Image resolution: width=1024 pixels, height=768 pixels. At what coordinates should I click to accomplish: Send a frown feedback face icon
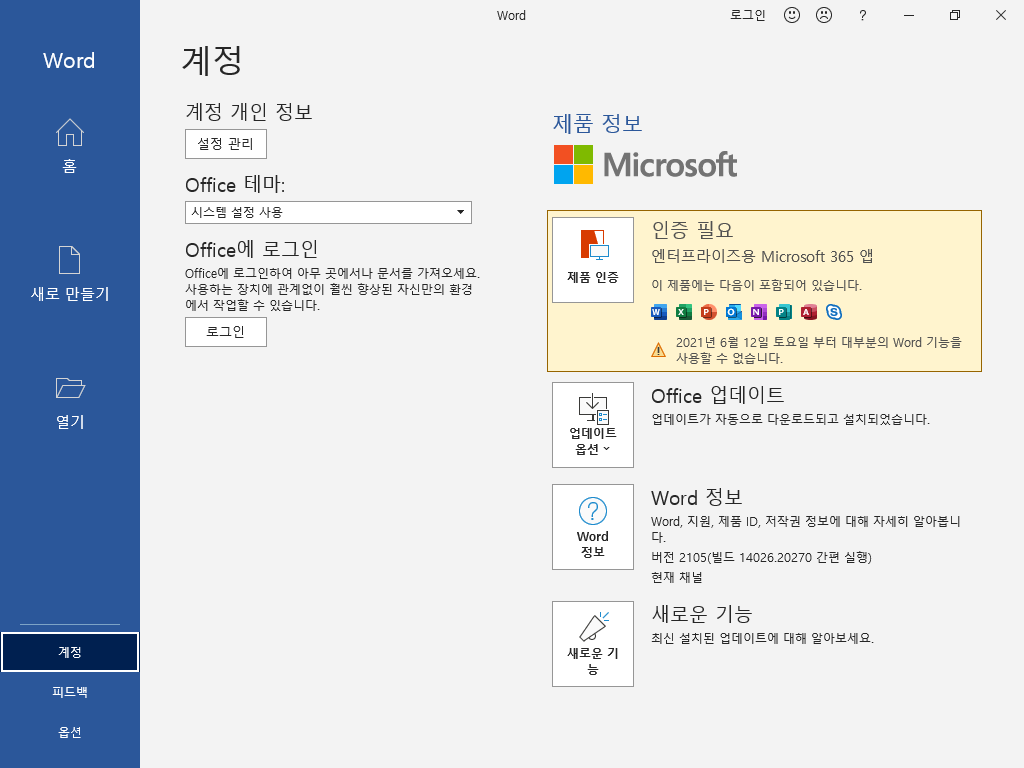pyautogui.click(x=824, y=15)
